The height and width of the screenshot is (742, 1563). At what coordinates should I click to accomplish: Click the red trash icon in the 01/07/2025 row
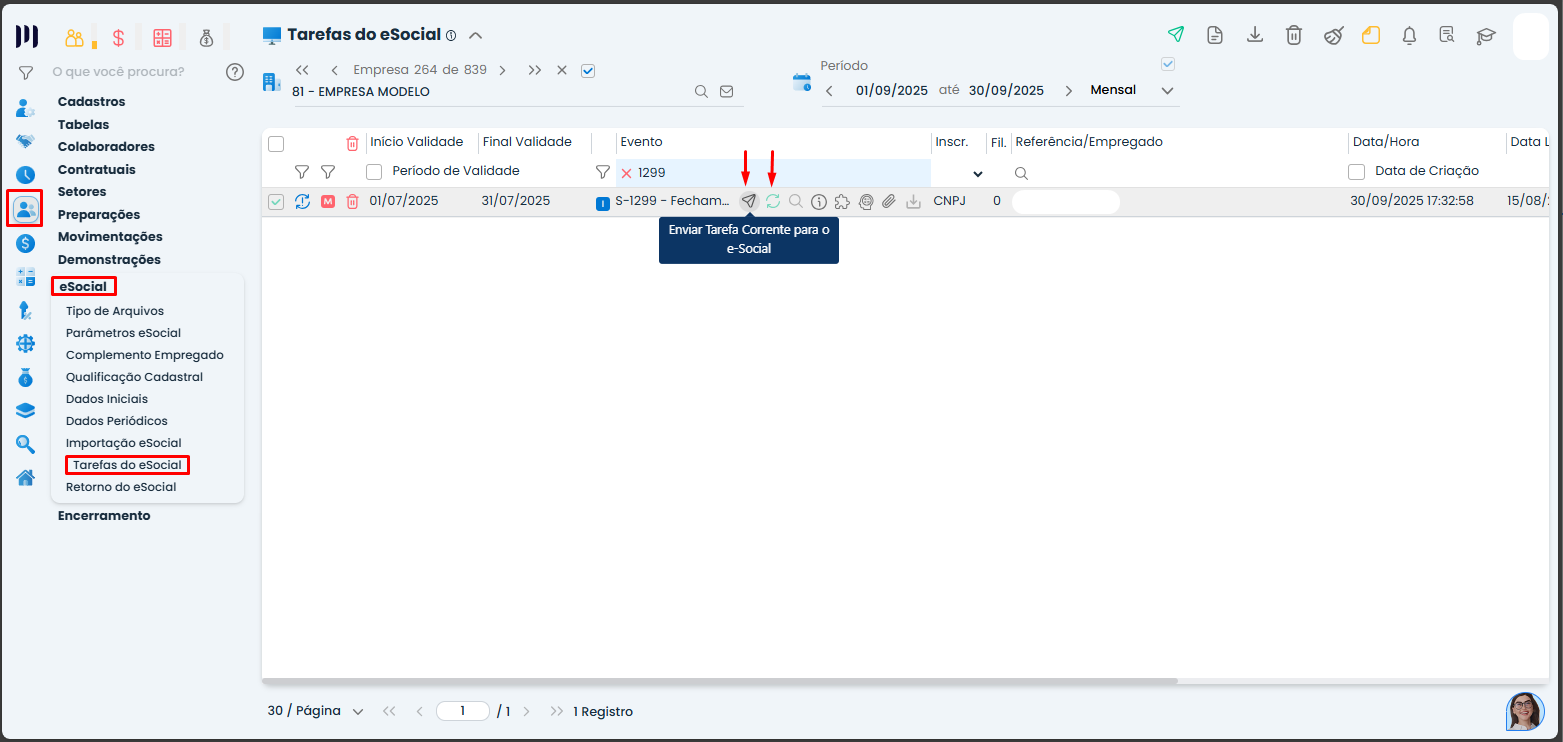pos(352,202)
